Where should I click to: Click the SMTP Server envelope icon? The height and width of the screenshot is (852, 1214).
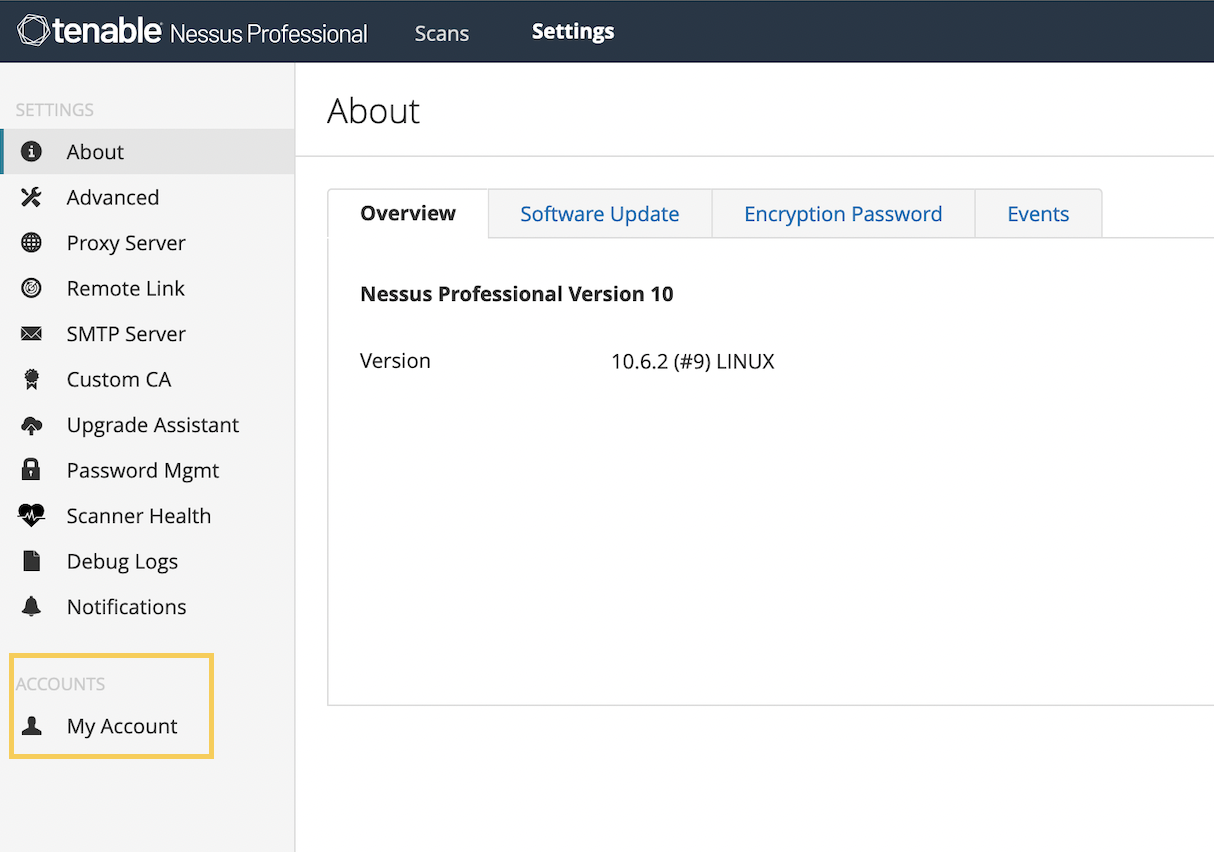pos(31,334)
